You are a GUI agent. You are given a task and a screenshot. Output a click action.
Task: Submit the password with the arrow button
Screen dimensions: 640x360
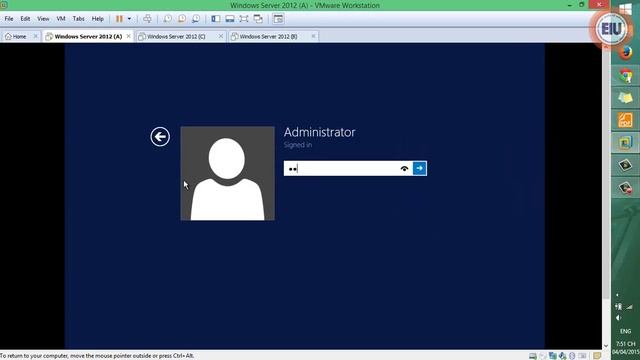(x=420, y=168)
